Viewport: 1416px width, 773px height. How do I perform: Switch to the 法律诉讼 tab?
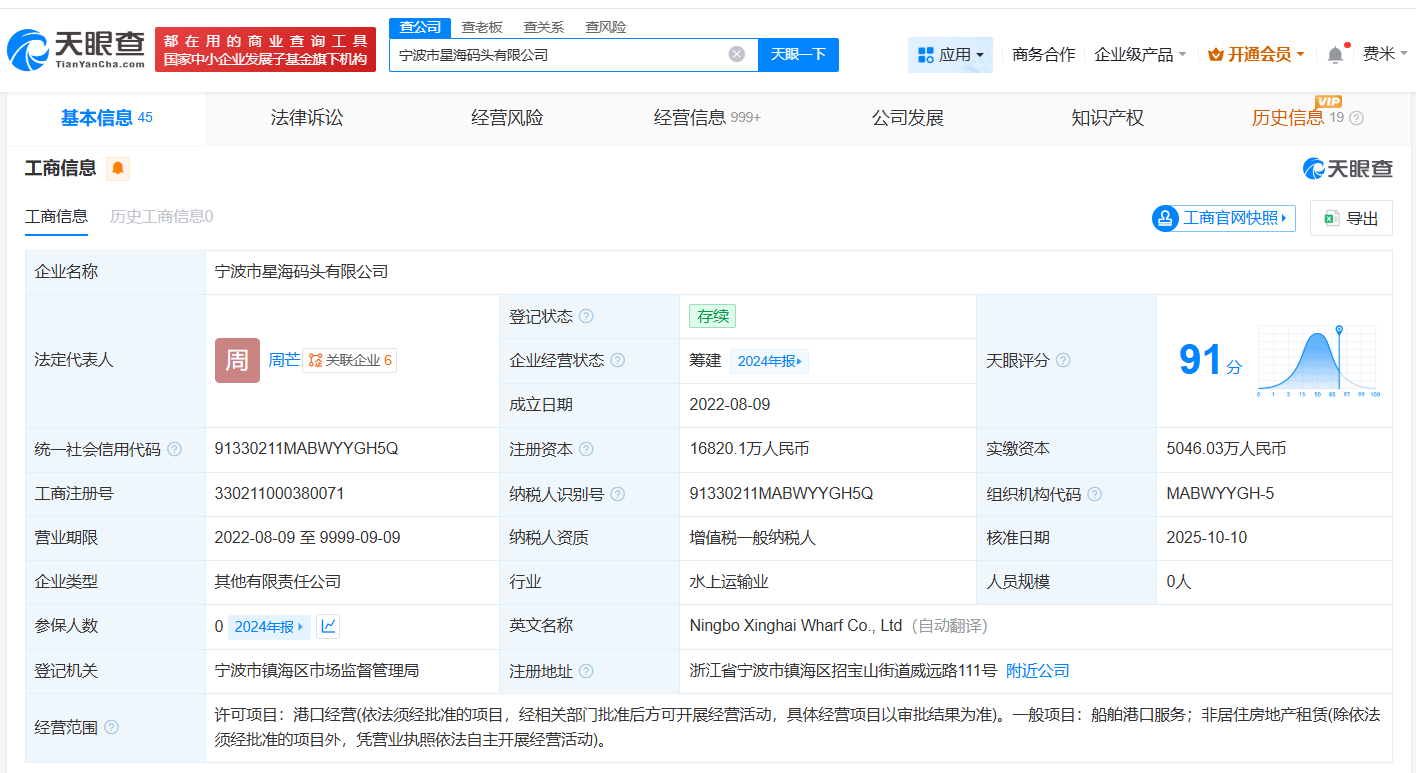pyautogui.click(x=306, y=117)
